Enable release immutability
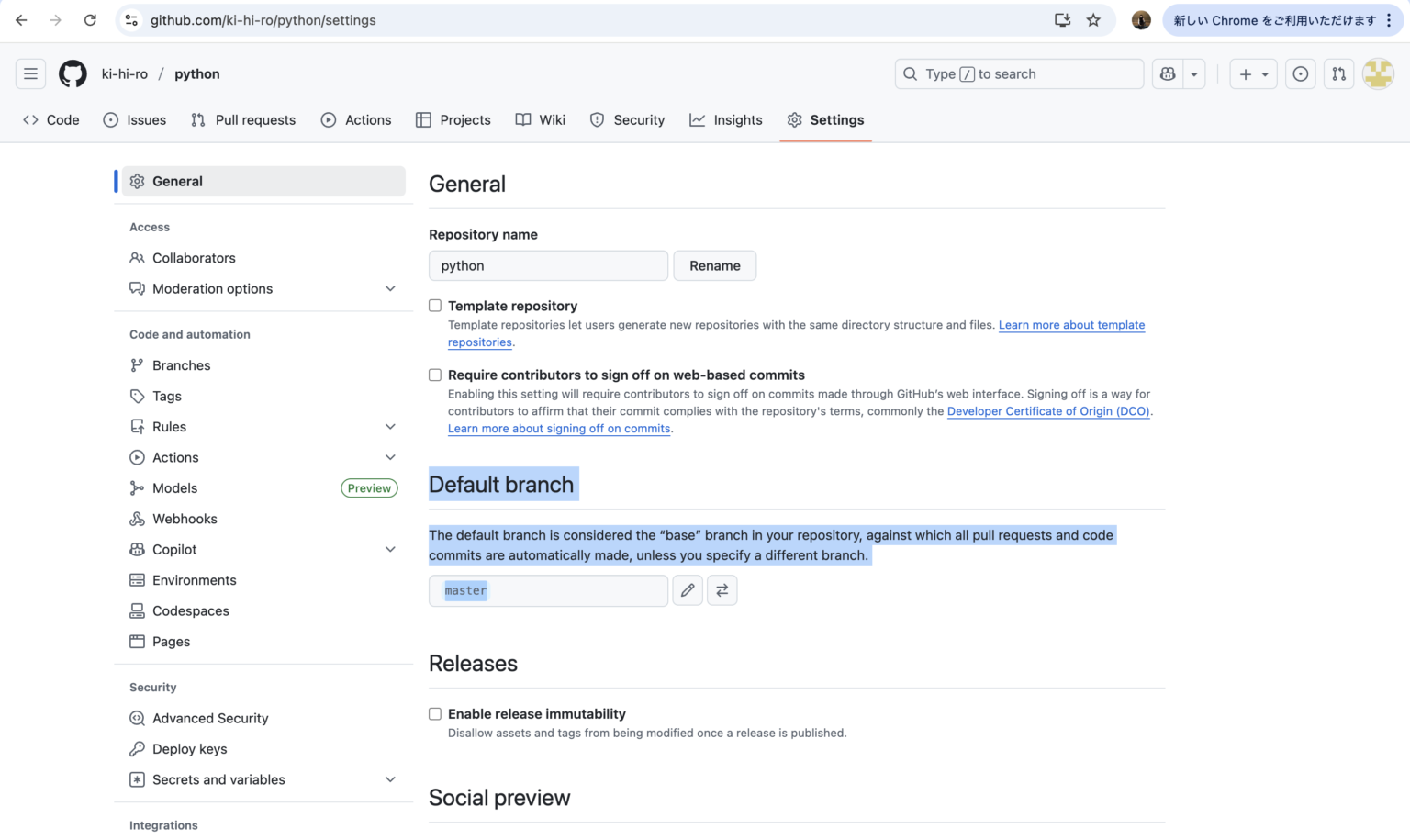Image resolution: width=1410 pixels, height=840 pixels. tap(434, 713)
